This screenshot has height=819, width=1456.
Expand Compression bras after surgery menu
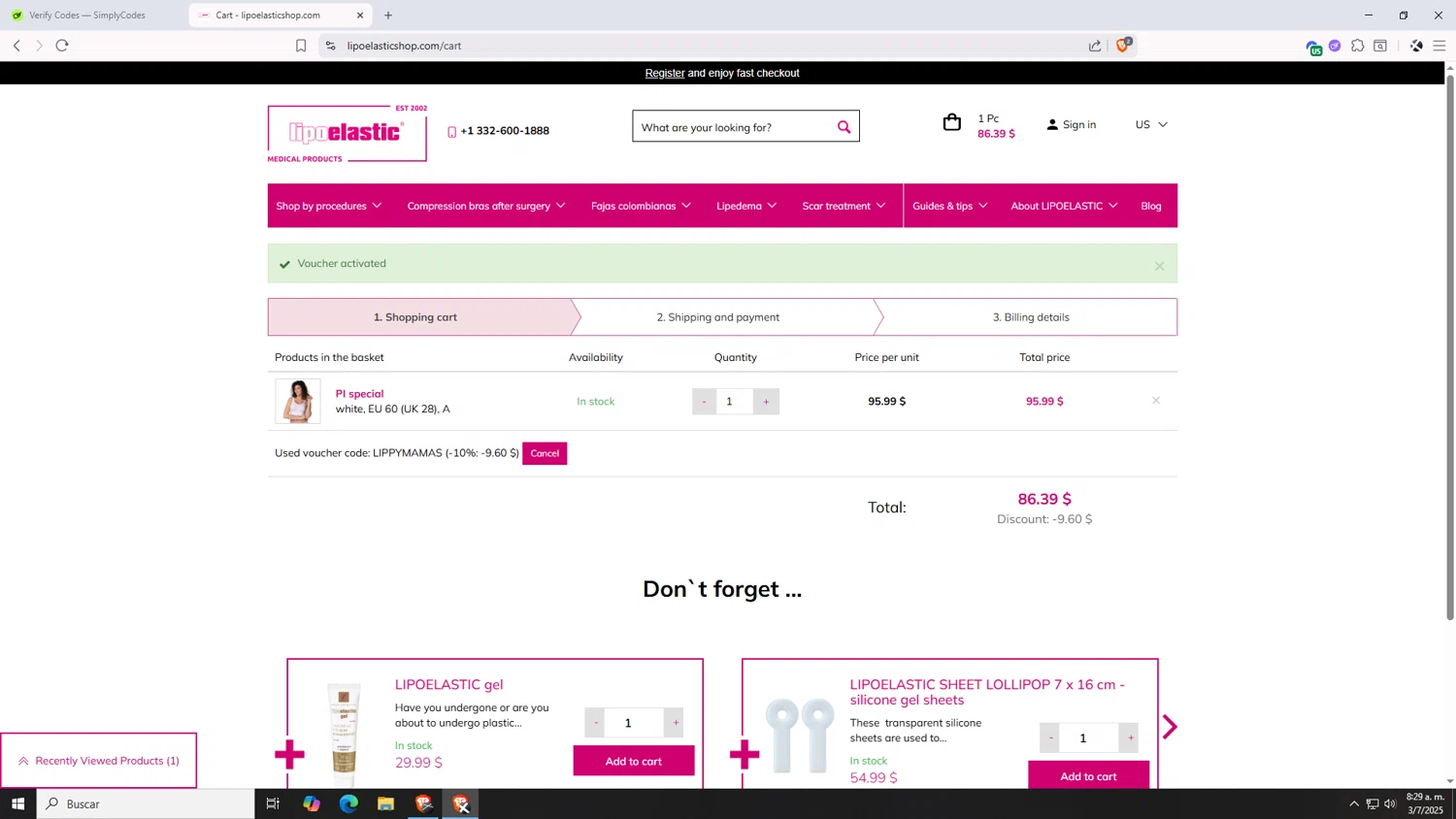[x=486, y=206]
